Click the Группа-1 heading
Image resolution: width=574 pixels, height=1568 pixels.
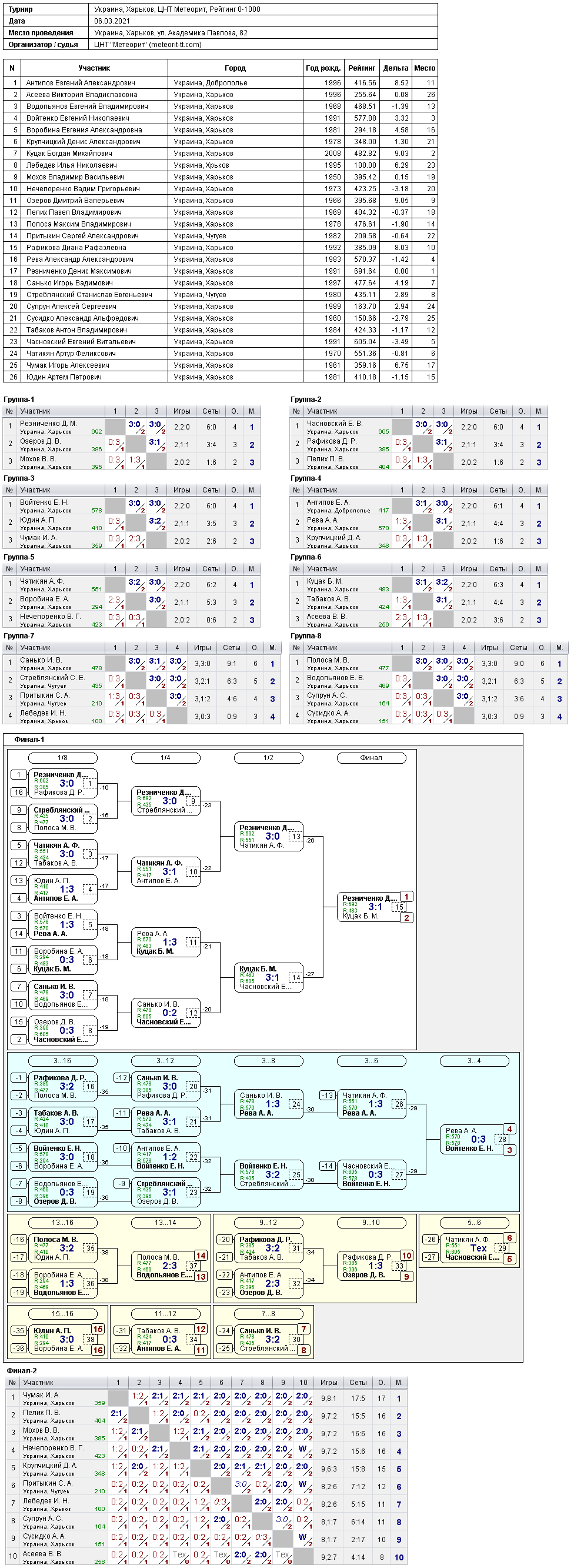[19, 400]
